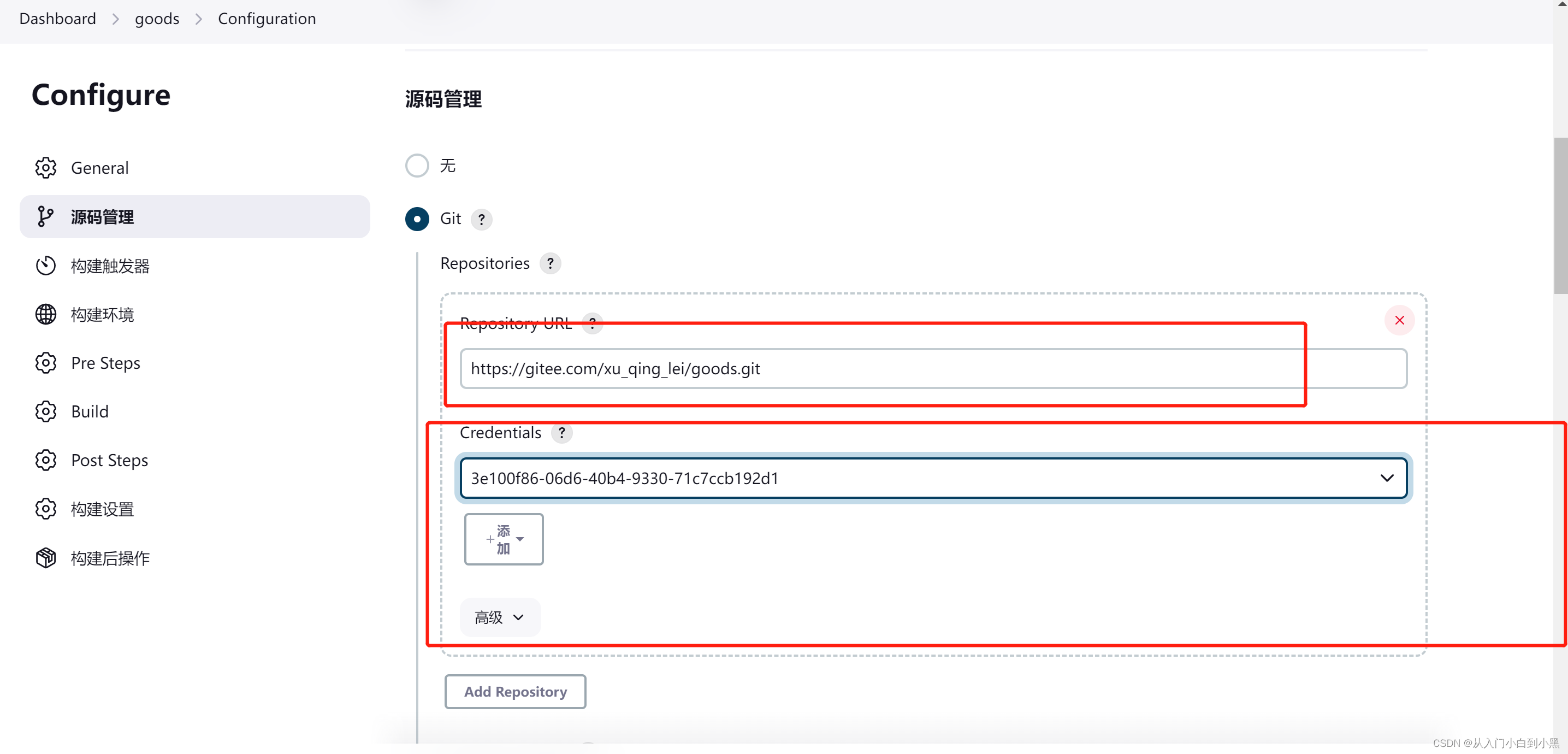
Task: Click the chevron after Dashboard breadcrumb
Action: pos(116,20)
